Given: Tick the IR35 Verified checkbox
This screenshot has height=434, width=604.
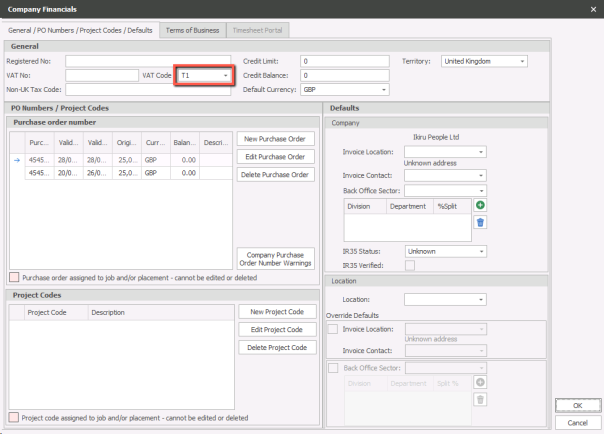Looking at the screenshot, I should pyautogui.click(x=410, y=265).
